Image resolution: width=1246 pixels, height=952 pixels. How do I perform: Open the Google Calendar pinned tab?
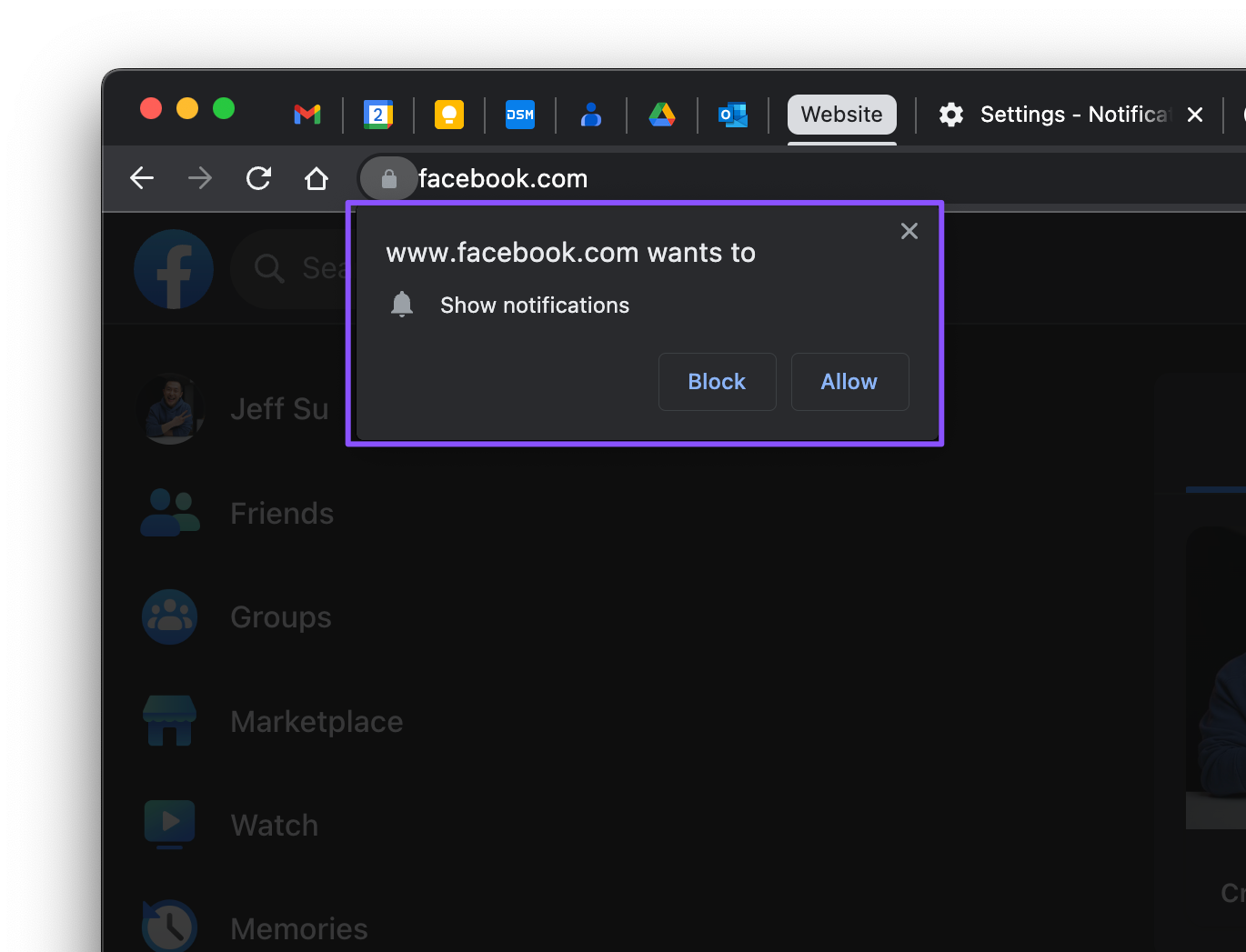[378, 115]
